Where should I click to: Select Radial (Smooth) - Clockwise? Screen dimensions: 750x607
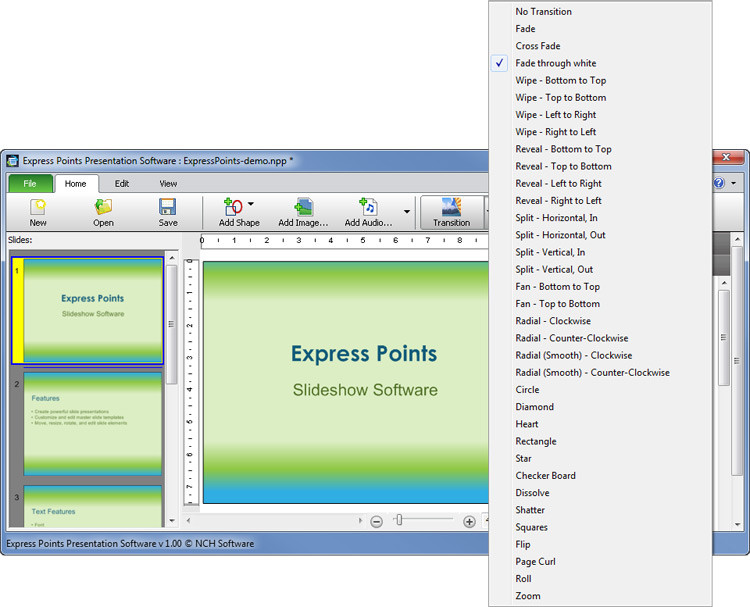tap(600, 355)
